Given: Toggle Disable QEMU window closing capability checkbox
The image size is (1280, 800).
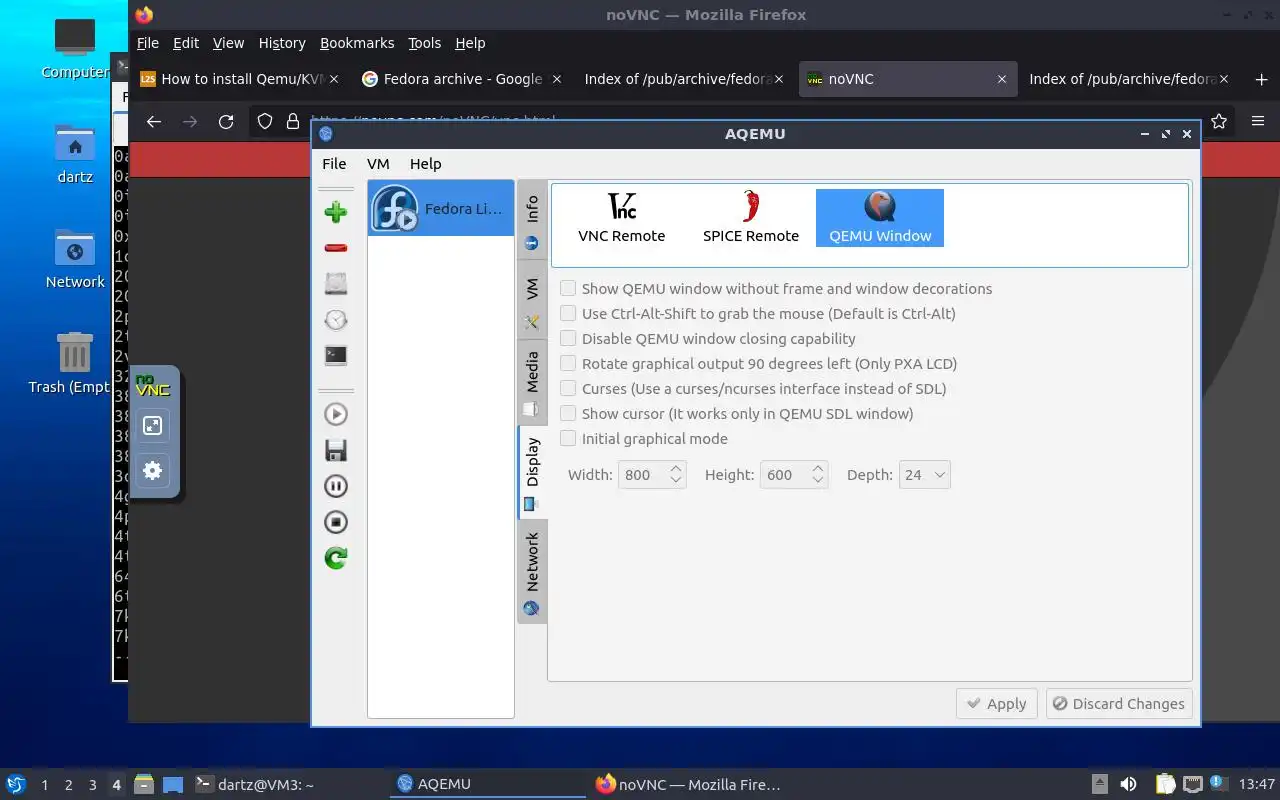Looking at the screenshot, I should click(x=568, y=338).
